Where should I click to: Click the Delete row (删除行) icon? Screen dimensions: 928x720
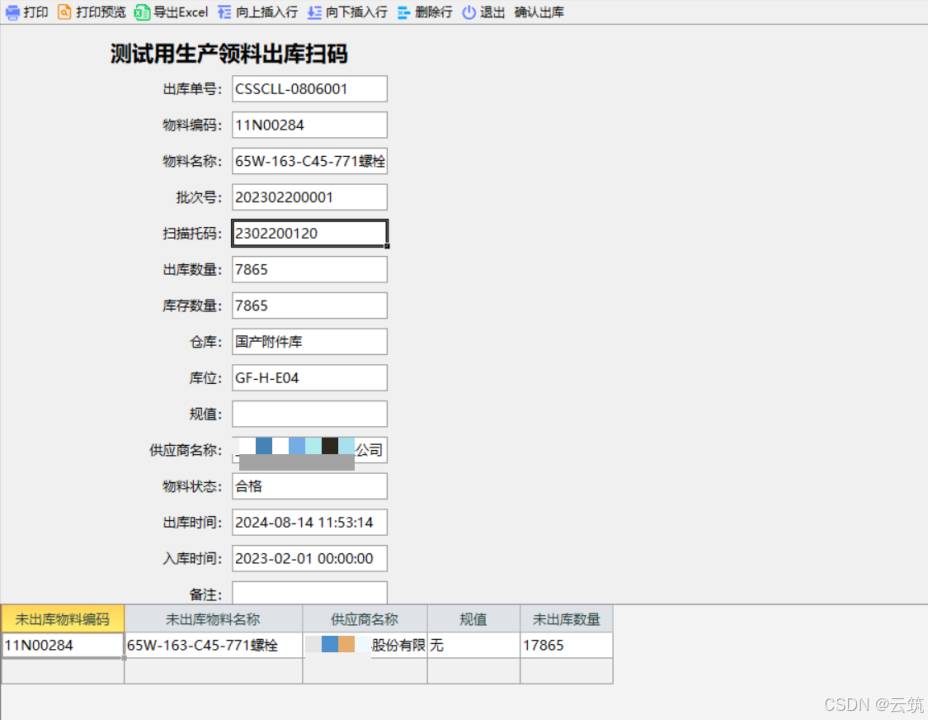(404, 13)
